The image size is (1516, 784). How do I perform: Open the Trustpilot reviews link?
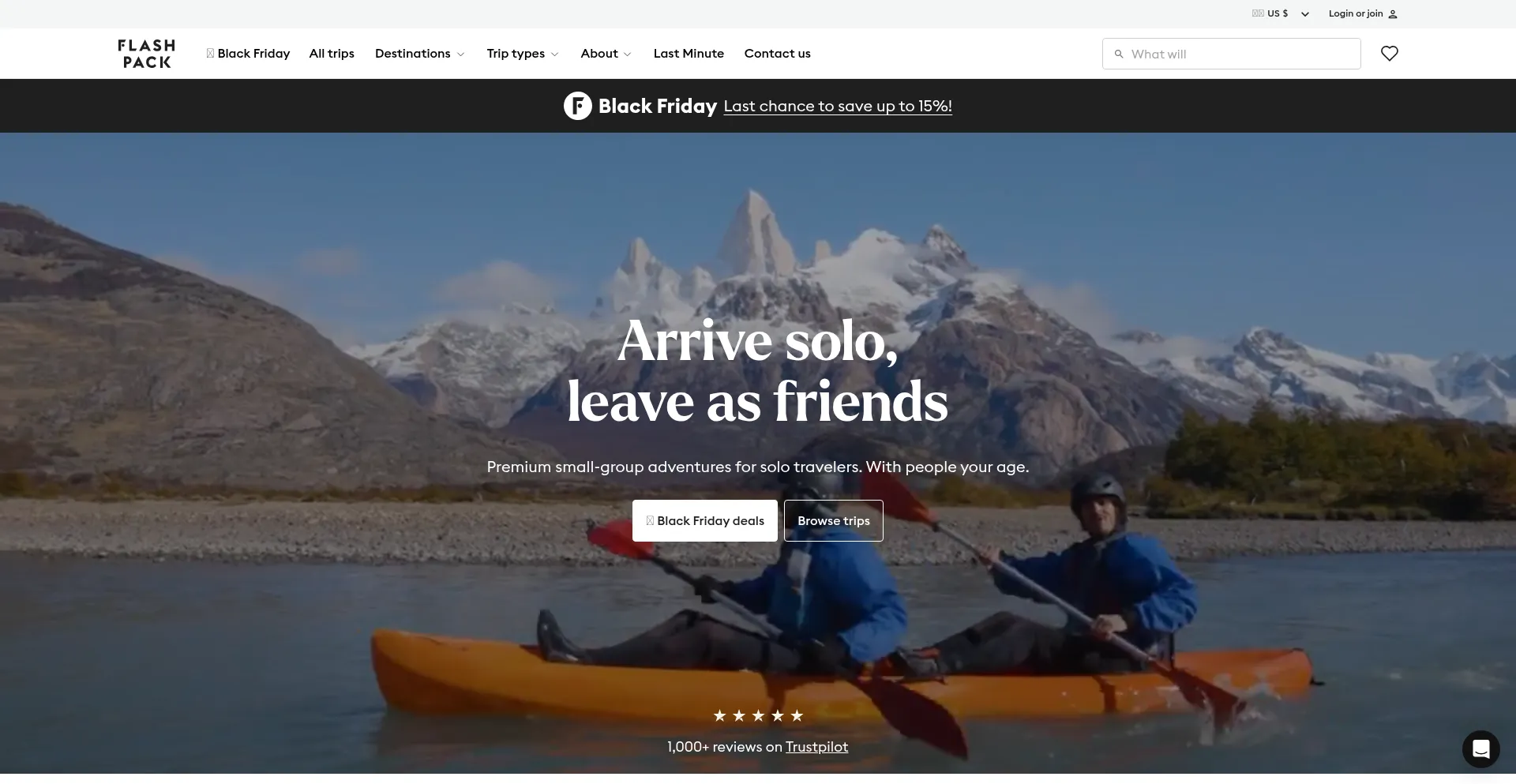816,747
